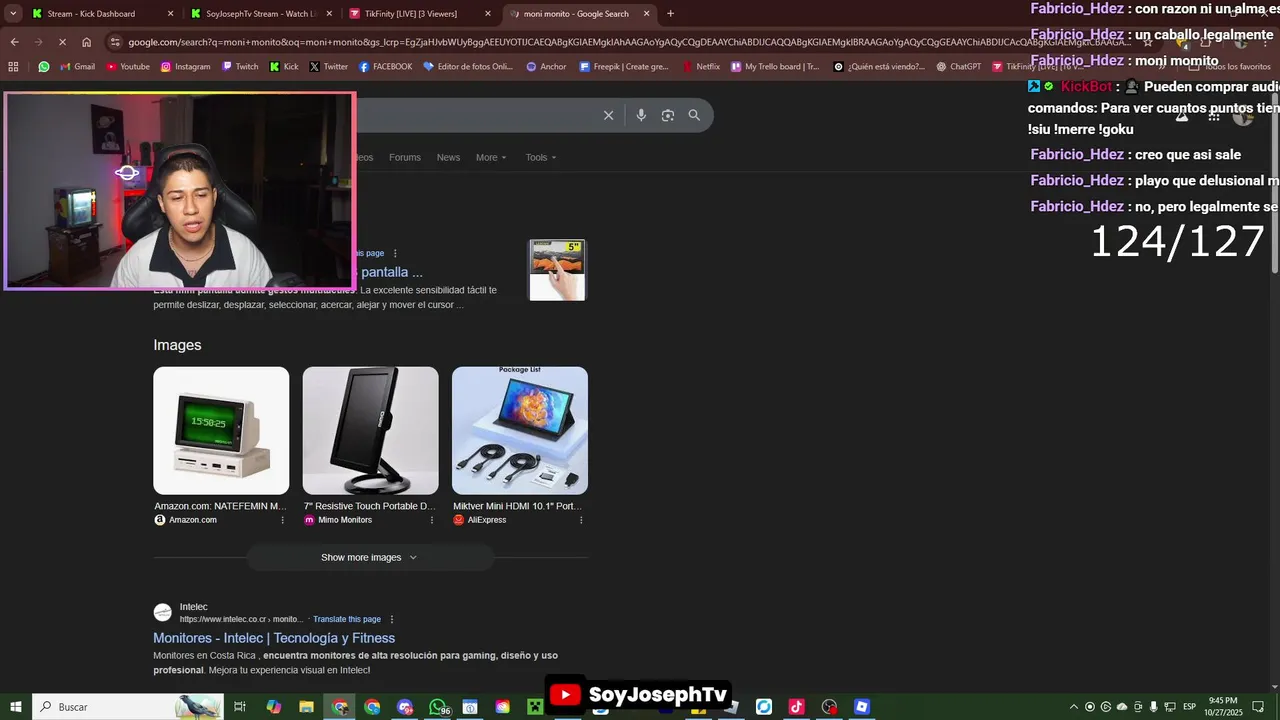Expand Show more images

coord(370,557)
